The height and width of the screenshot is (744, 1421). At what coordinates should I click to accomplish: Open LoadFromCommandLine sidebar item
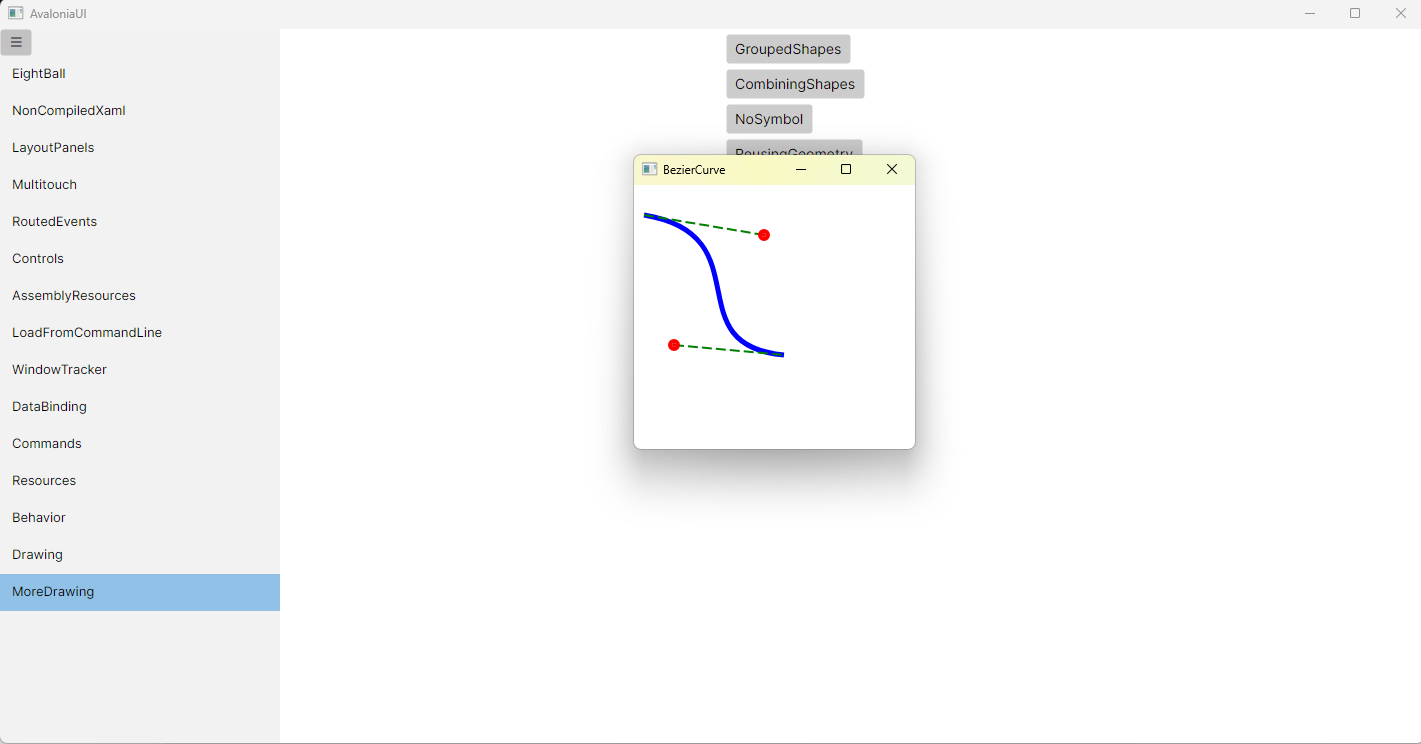tap(140, 333)
